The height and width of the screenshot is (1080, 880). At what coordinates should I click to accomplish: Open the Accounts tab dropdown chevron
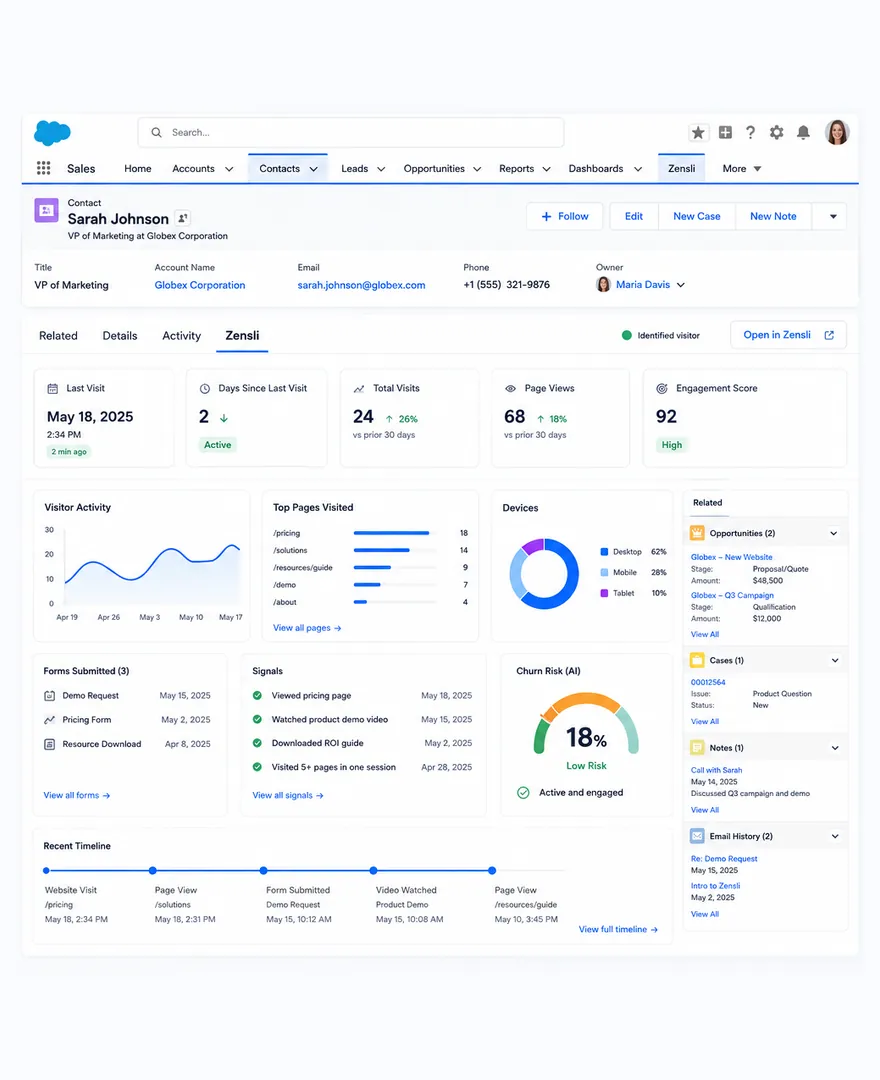(x=229, y=169)
